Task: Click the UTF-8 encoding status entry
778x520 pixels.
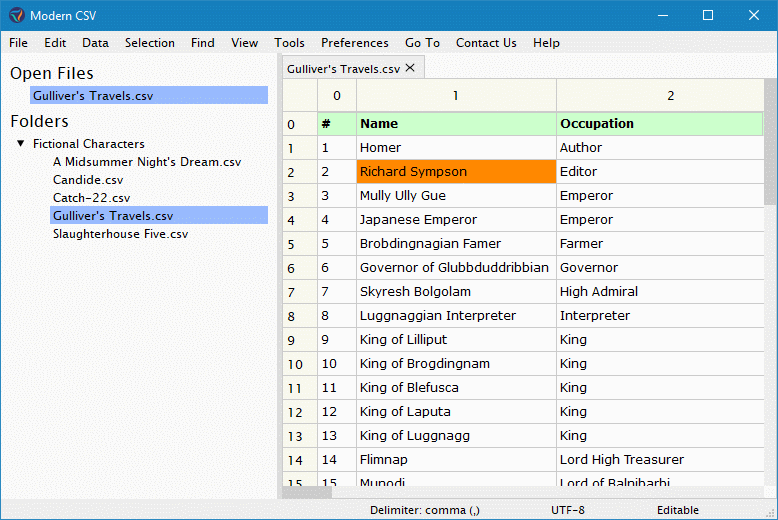Action: (x=568, y=510)
